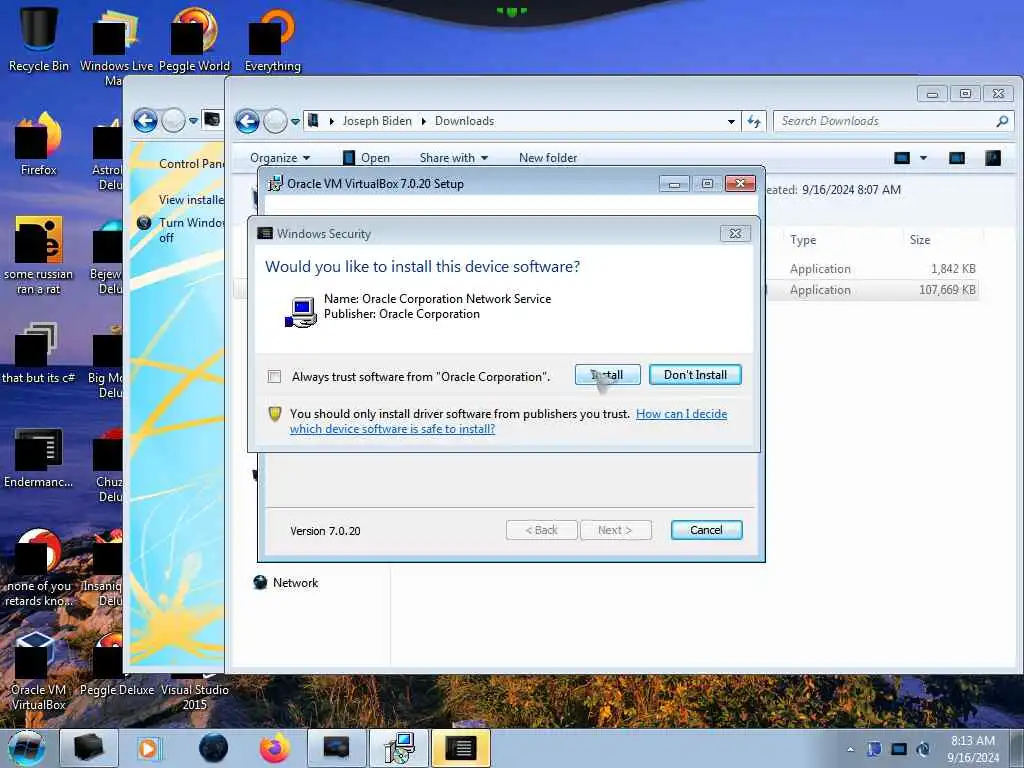Open Oracle VM VirtualBox desktop shortcut
Viewport: 1024px width, 768px height.
(39, 671)
